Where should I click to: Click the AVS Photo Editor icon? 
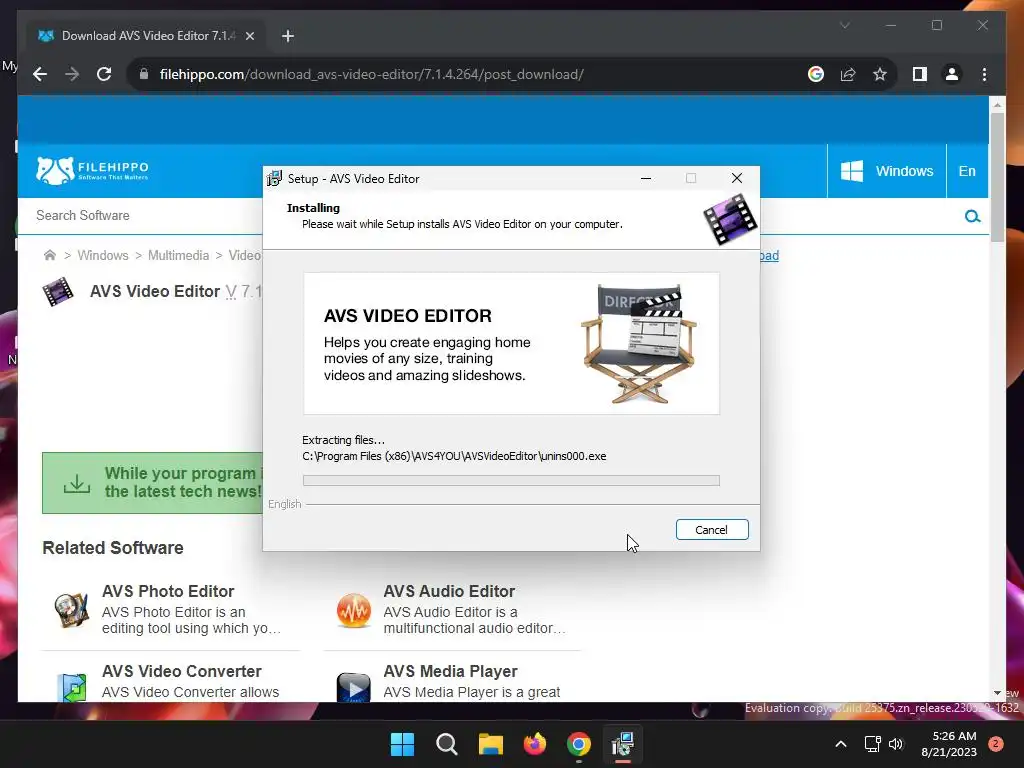71,610
